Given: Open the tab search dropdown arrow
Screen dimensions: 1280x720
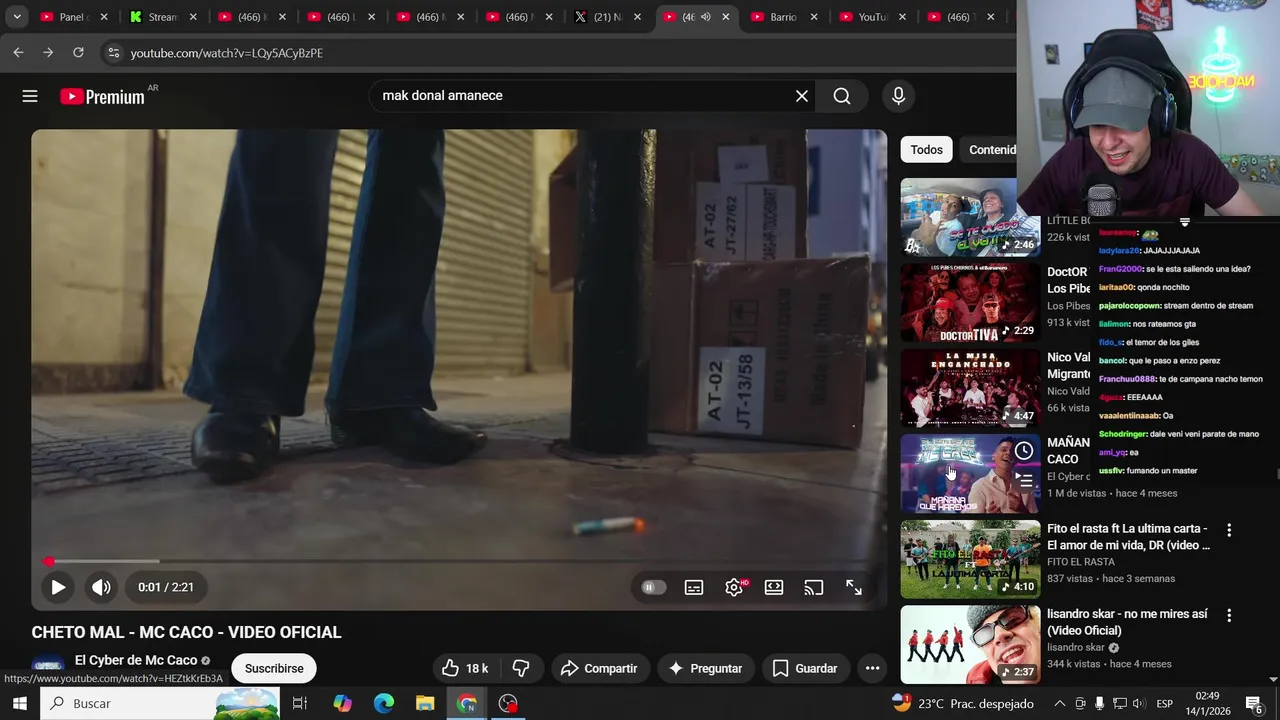Looking at the screenshot, I should coord(16,17).
